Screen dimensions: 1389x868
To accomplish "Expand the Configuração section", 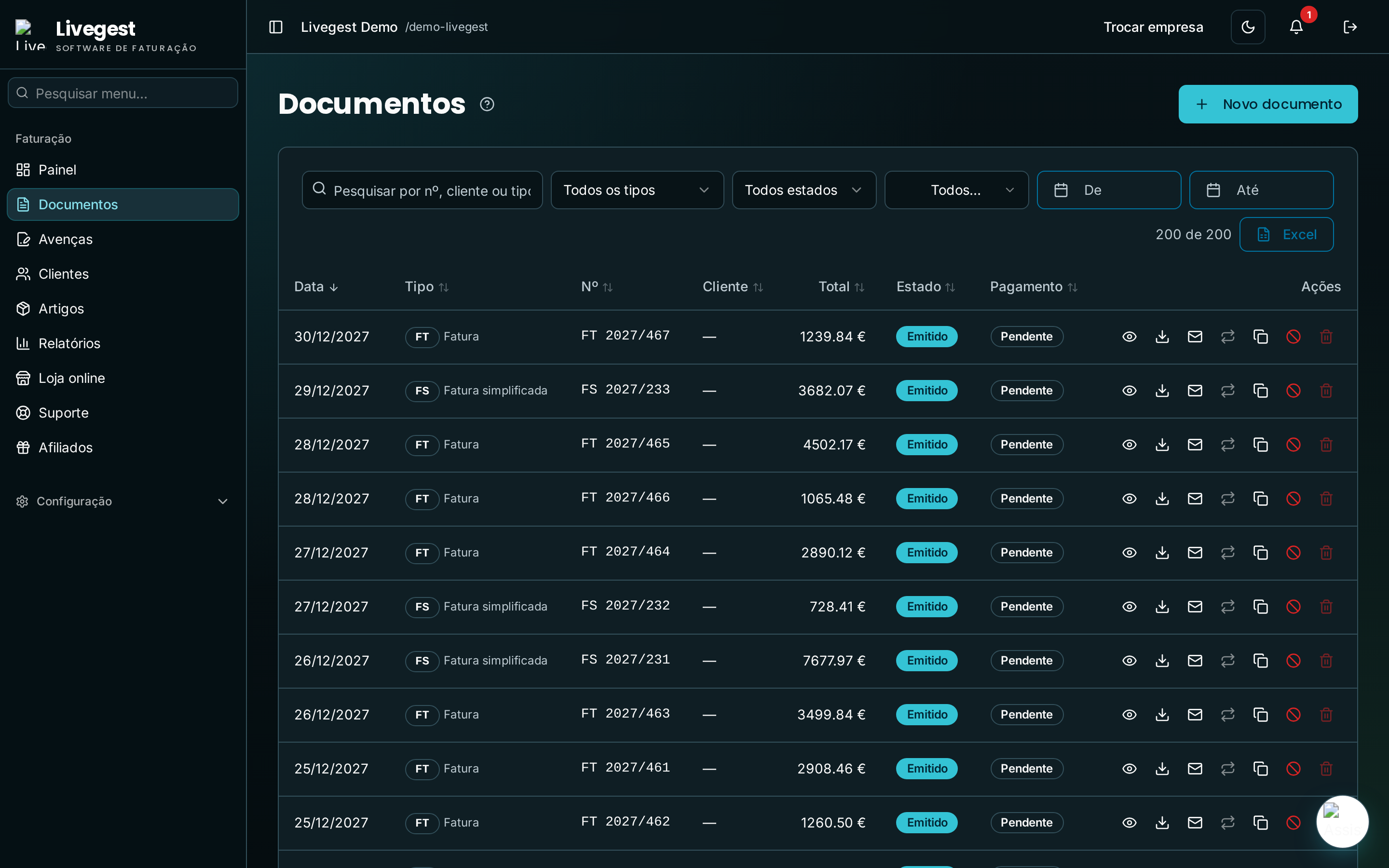I will pyautogui.click(x=122, y=501).
